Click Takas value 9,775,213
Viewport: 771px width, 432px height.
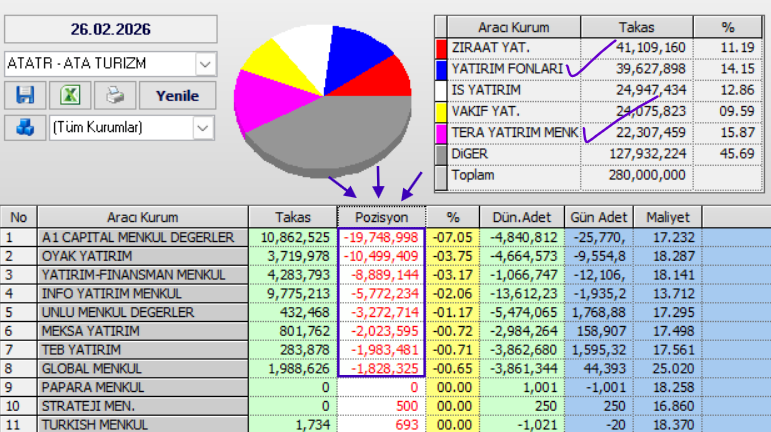click(298, 293)
